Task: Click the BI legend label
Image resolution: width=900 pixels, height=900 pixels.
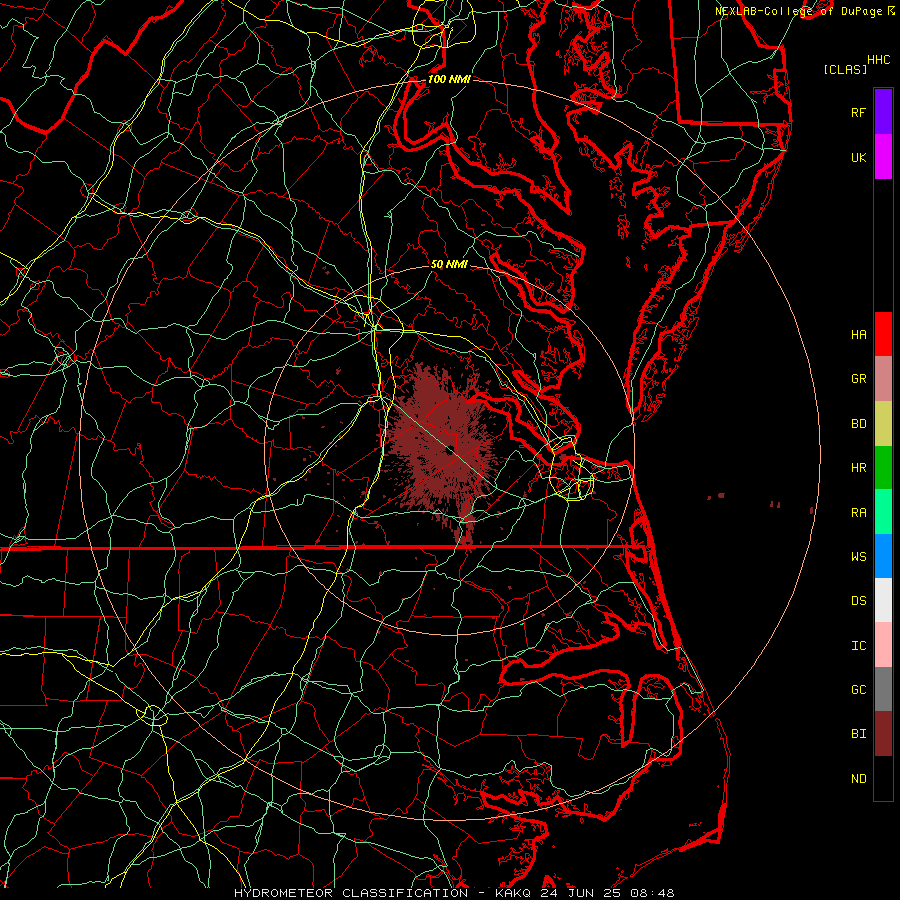Action: (x=858, y=734)
